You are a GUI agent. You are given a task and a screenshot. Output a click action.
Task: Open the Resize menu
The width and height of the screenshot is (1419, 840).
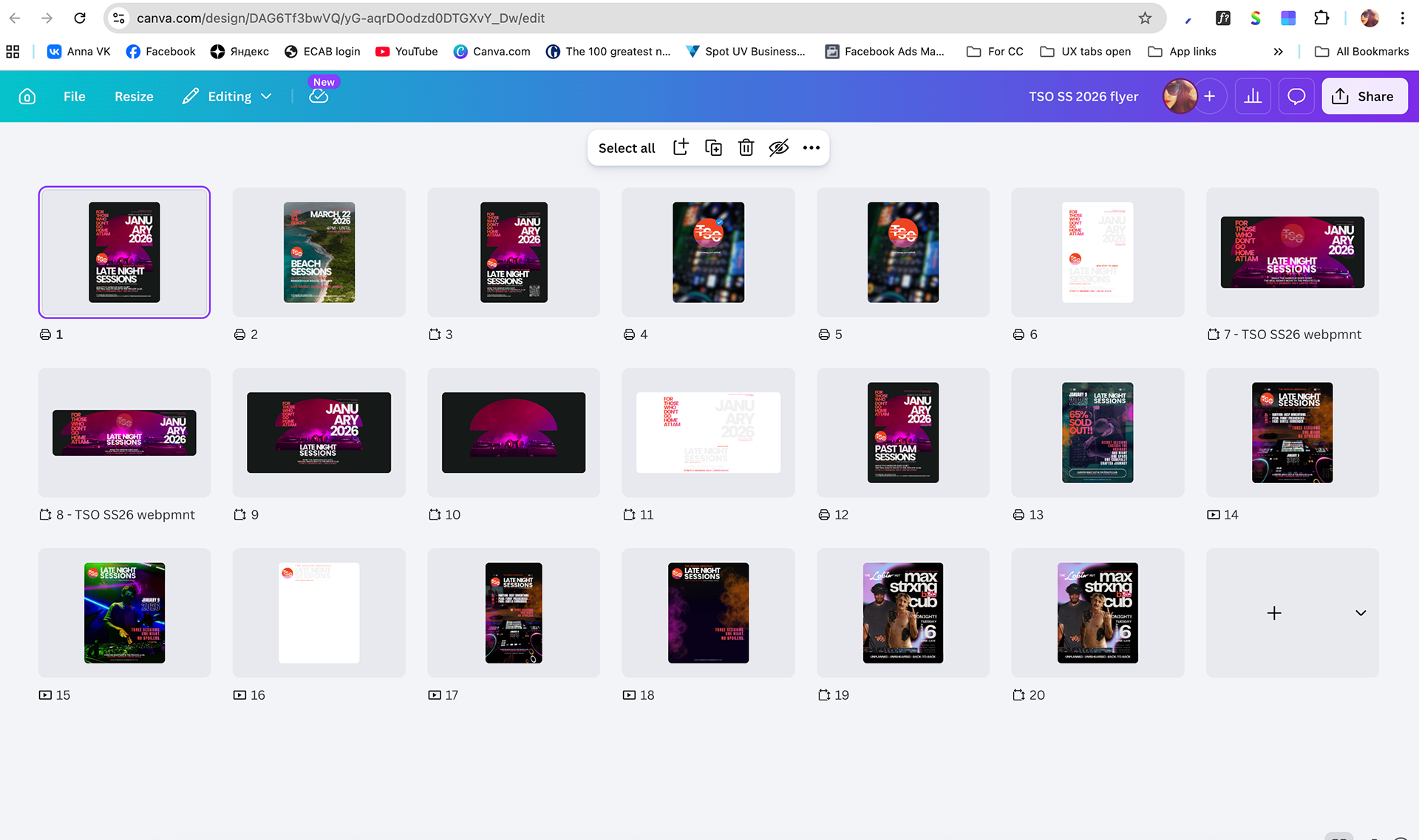pos(134,97)
